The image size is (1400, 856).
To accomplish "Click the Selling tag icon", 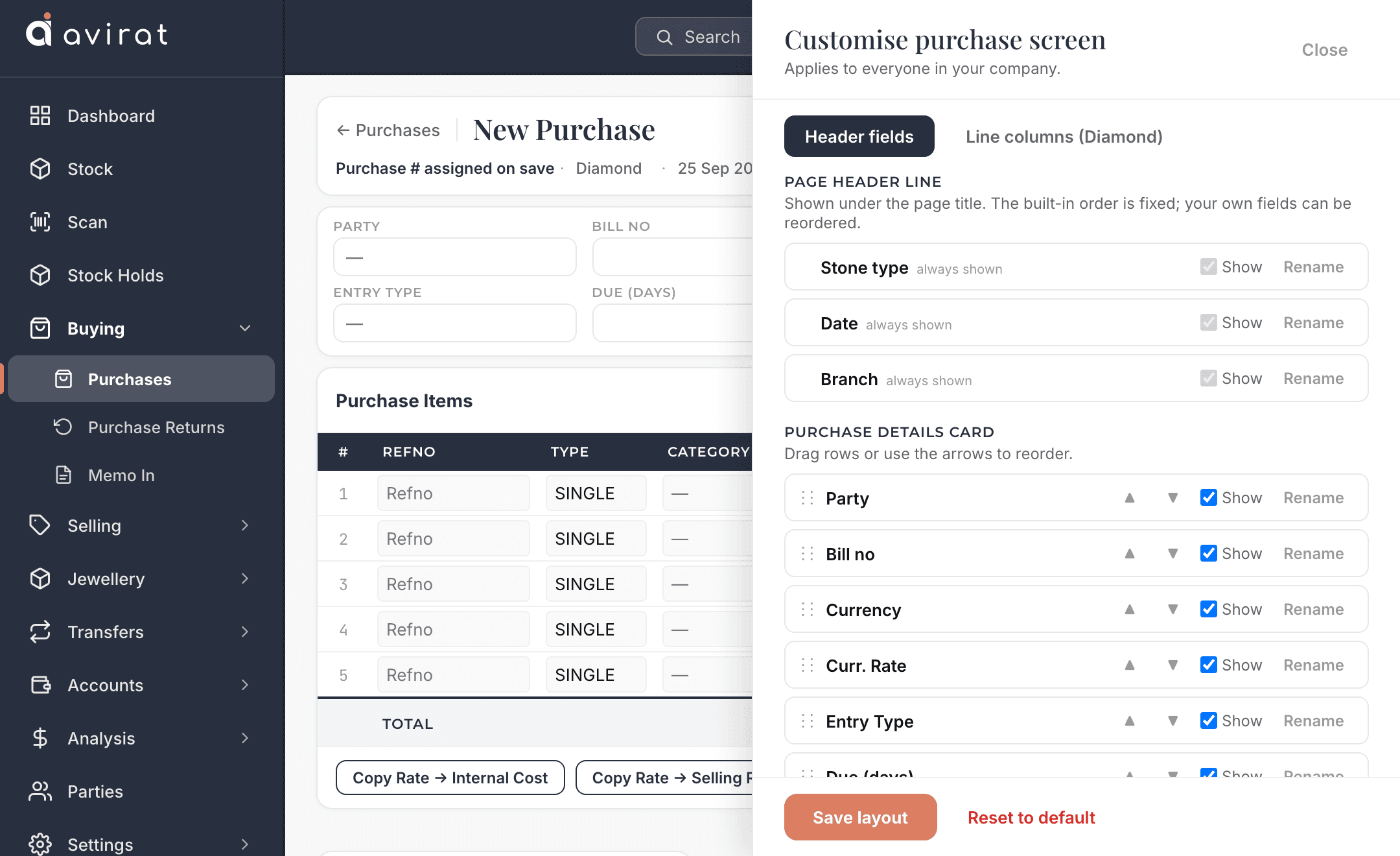I will click(40, 526).
